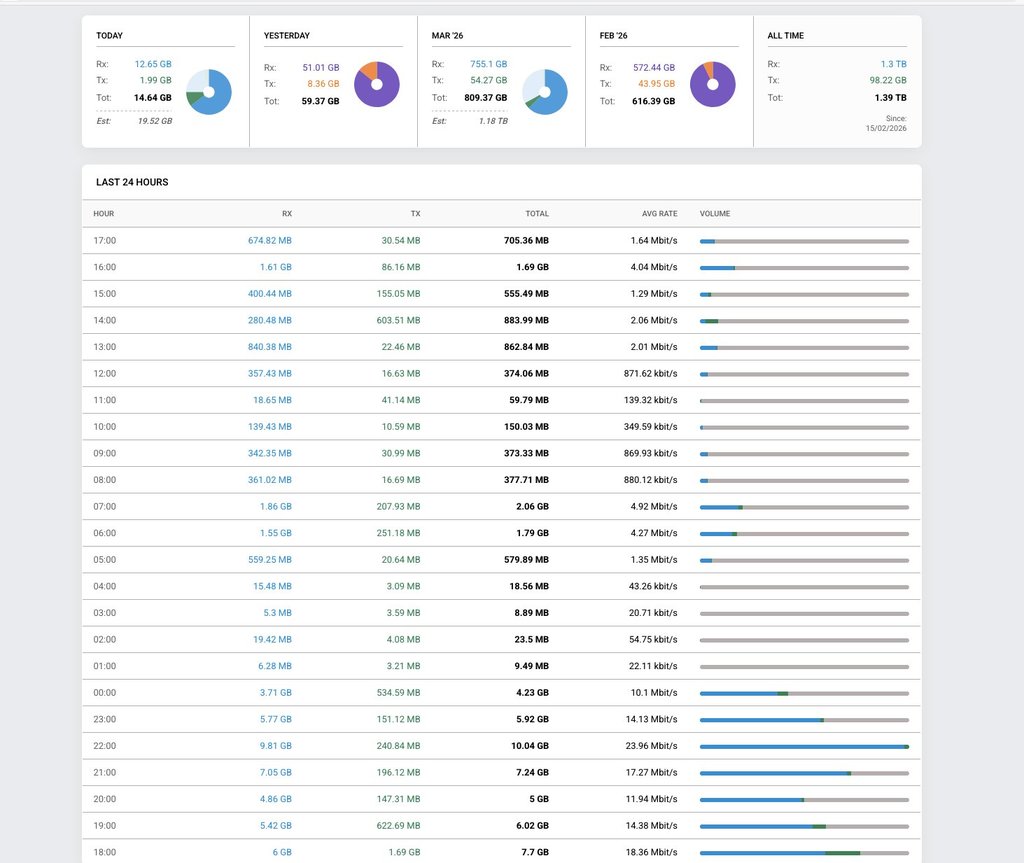The image size is (1024, 863).
Task: Click Tx value 622.69 MB
Action: tap(398, 826)
